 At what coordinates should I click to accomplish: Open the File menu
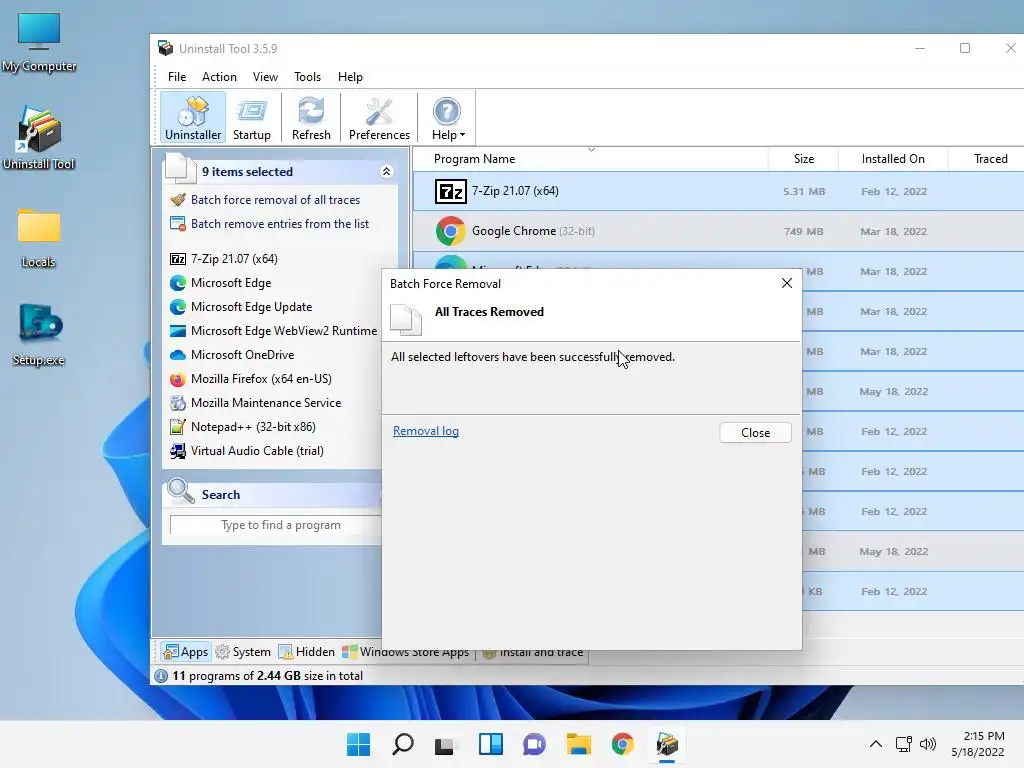pyautogui.click(x=177, y=76)
